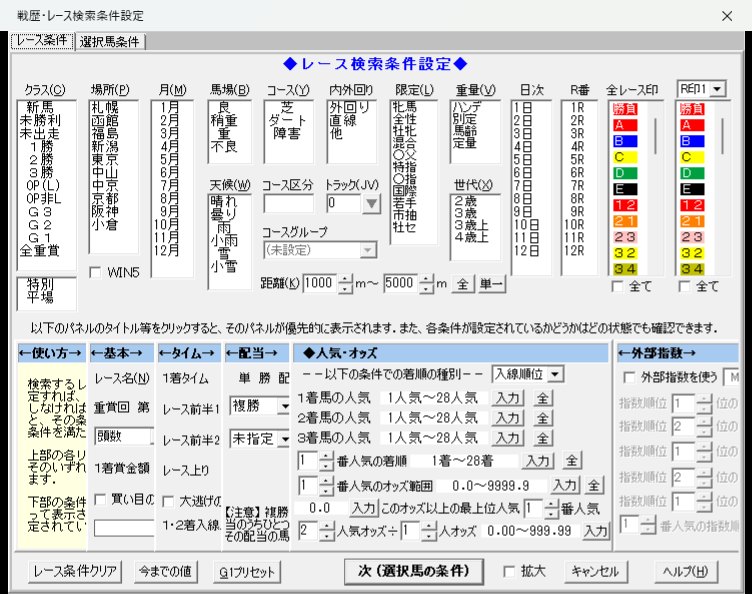Select 晴れ in 天候 list
The height and width of the screenshot is (594, 752).
223,201
